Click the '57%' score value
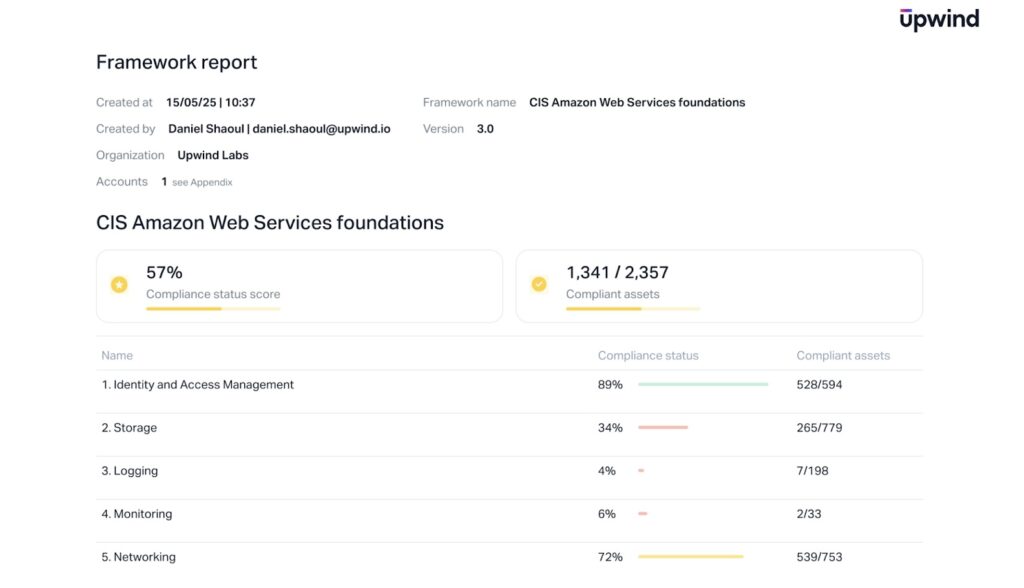Image resolution: width=1024 pixels, height=588 pixels. coord(164,272)
